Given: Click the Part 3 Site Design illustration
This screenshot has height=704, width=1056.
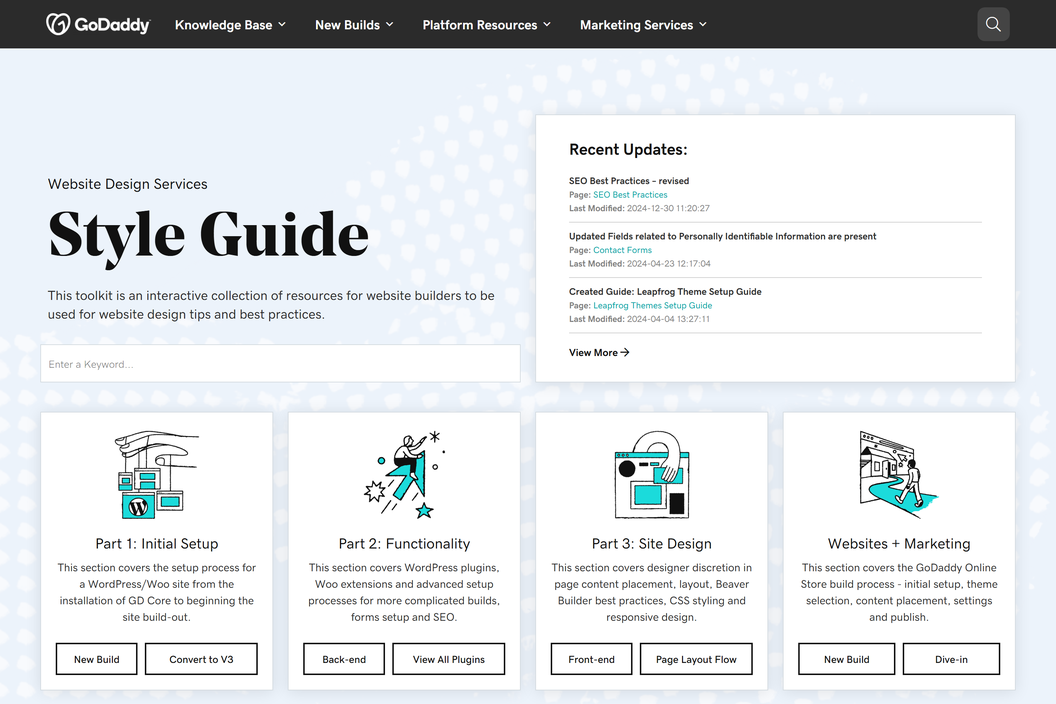Looking at the screenshot, I should pyautogui.click(x=652, y=475).
